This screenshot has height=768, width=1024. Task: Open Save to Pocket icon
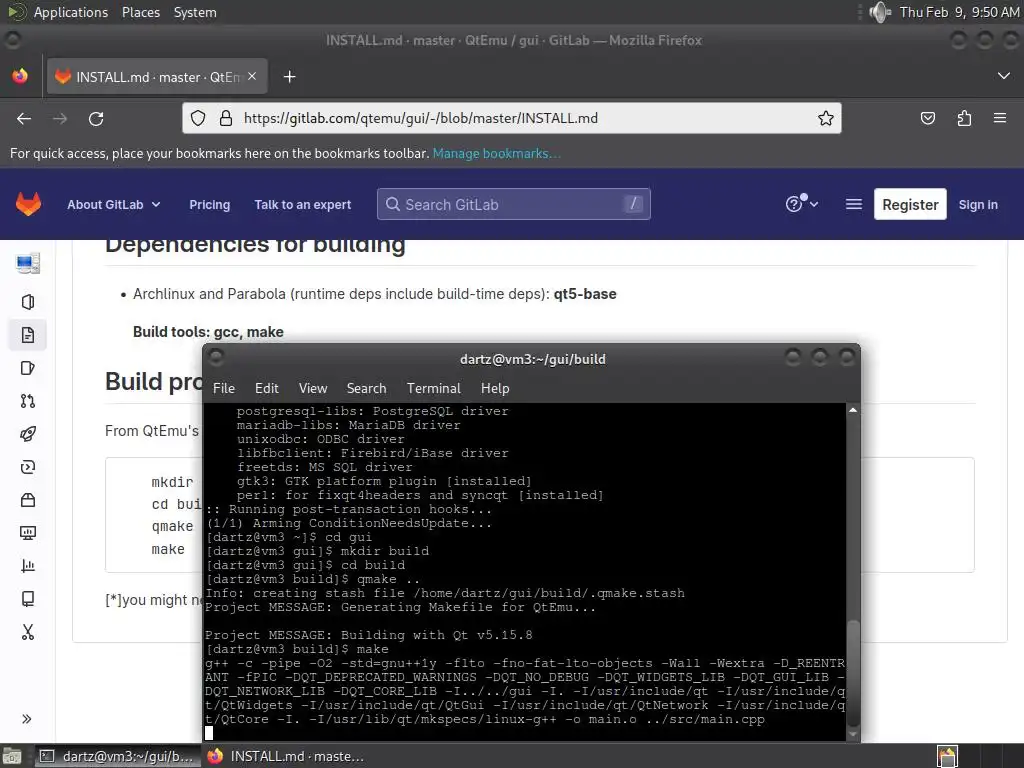pos(927,118)
